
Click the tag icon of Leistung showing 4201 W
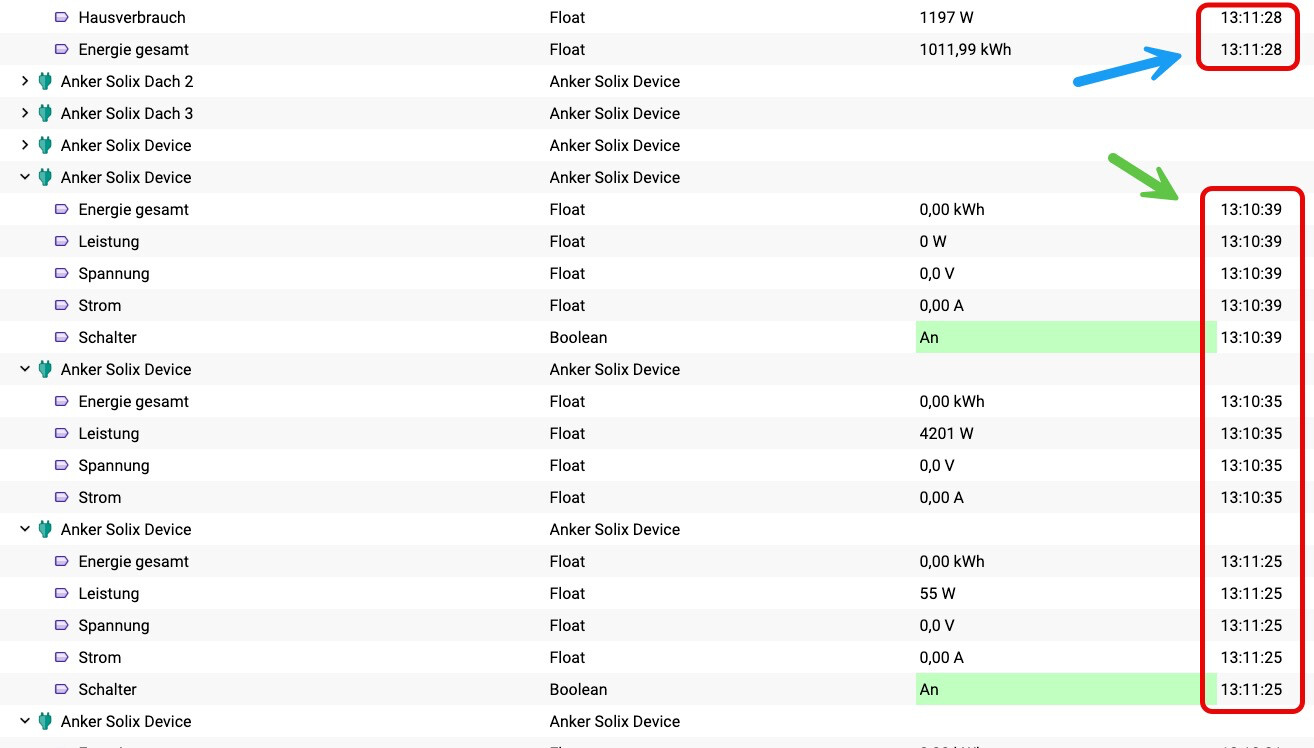pyautogui.click(x=62, y=433)
